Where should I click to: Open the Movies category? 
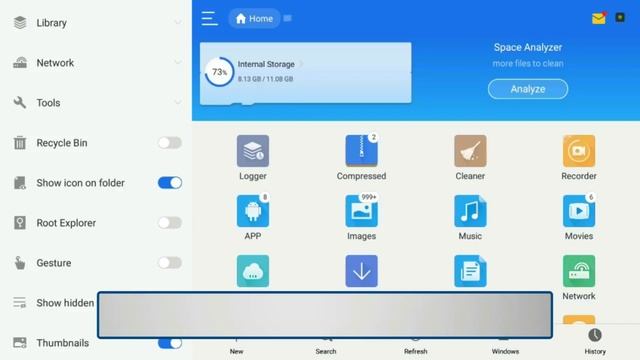pyautogui.click(x=579, y=218)
